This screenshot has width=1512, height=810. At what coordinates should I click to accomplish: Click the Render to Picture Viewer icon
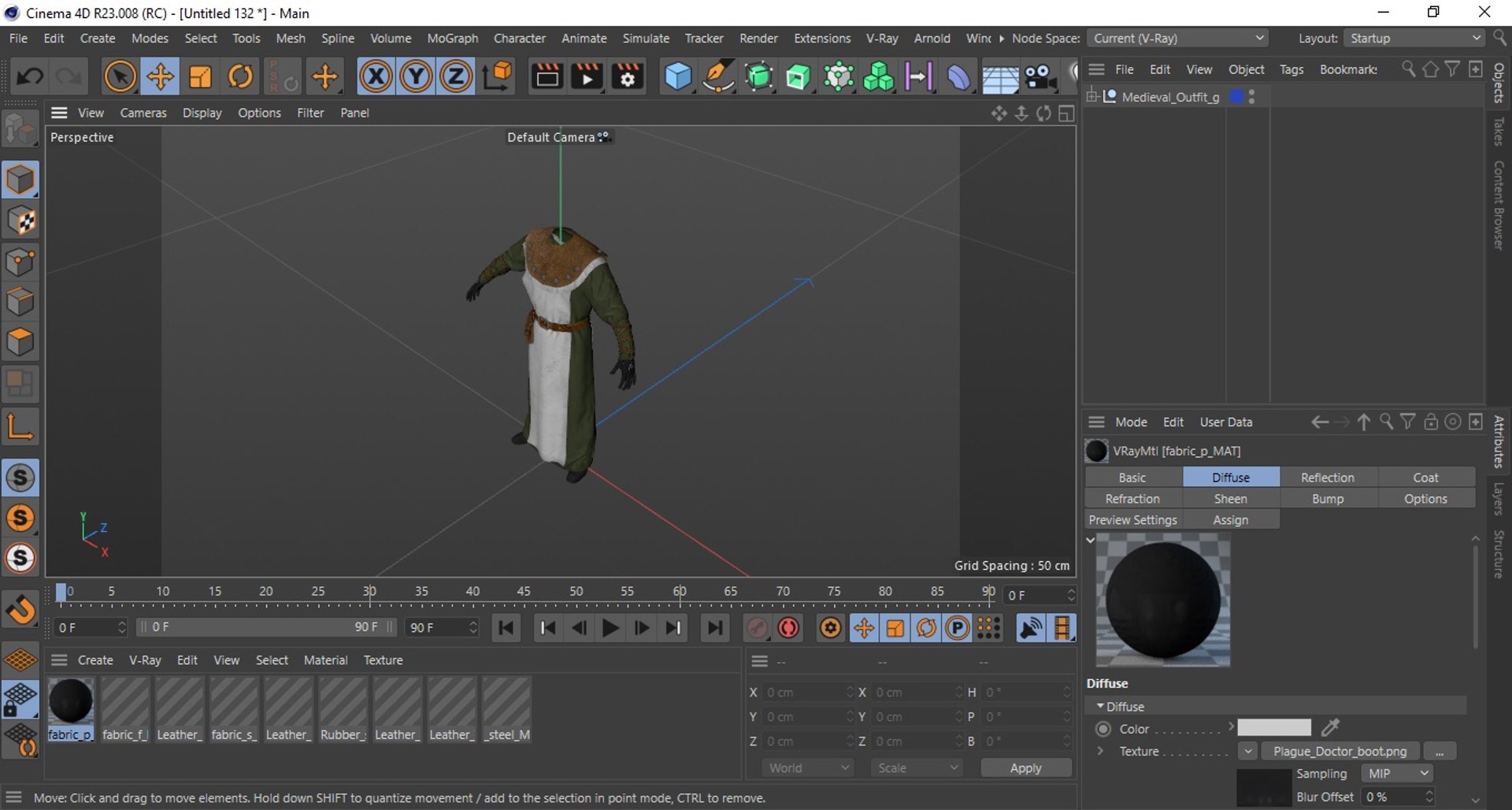[x=587, y=76]
